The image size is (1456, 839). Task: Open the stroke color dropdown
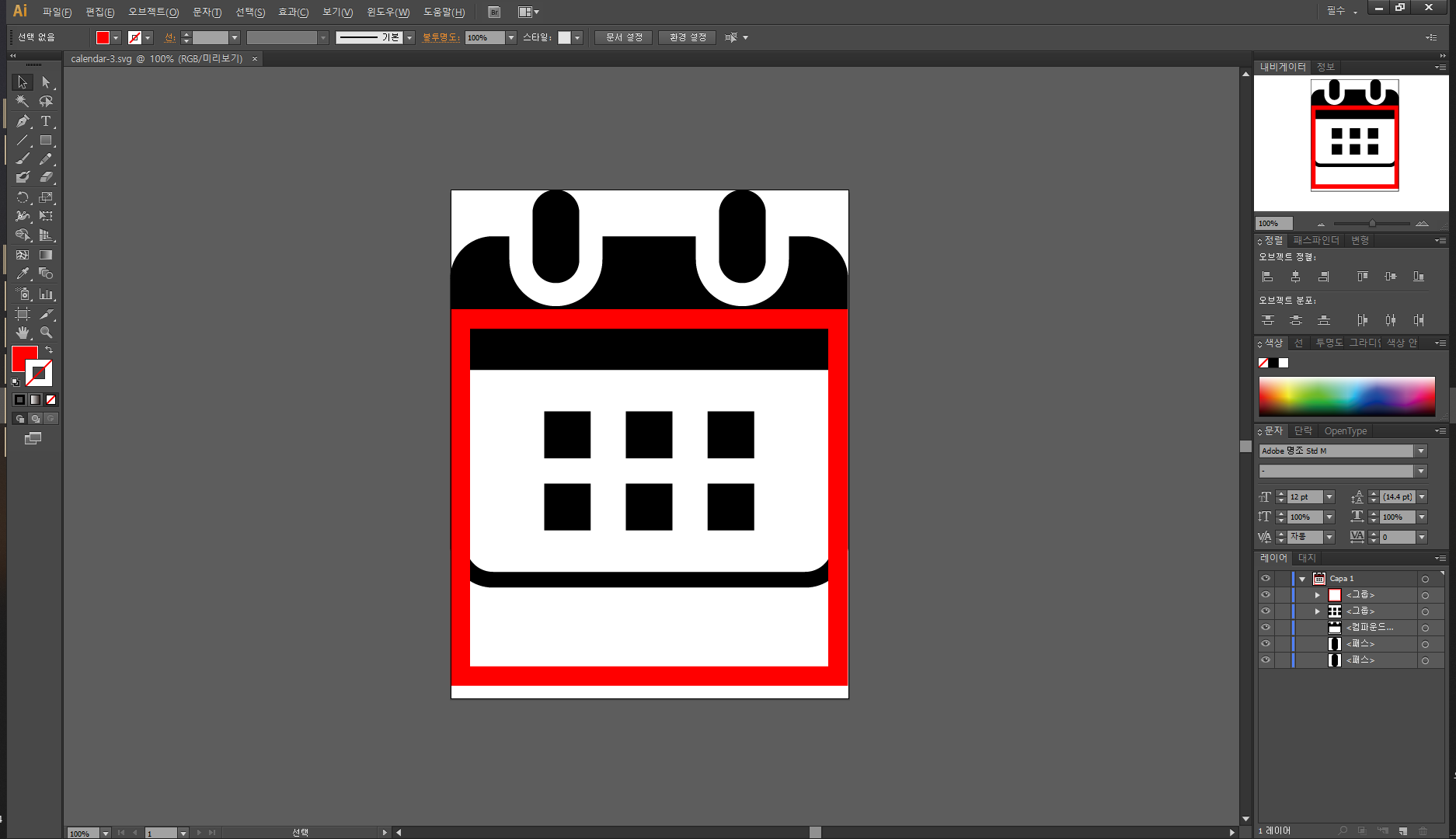click(148, 38)
